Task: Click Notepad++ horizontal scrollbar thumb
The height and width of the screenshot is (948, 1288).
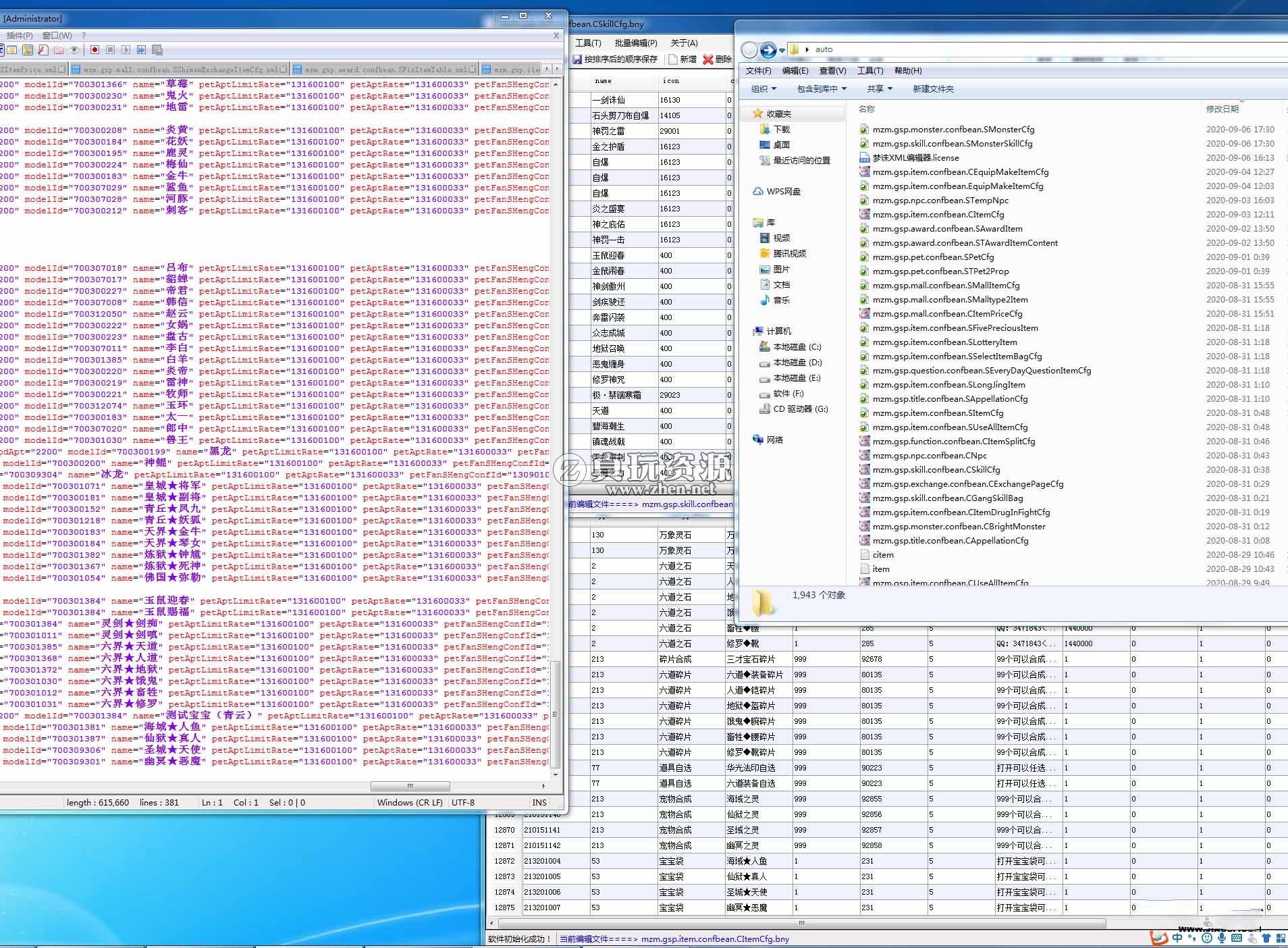Action: (x=410, y=786)
